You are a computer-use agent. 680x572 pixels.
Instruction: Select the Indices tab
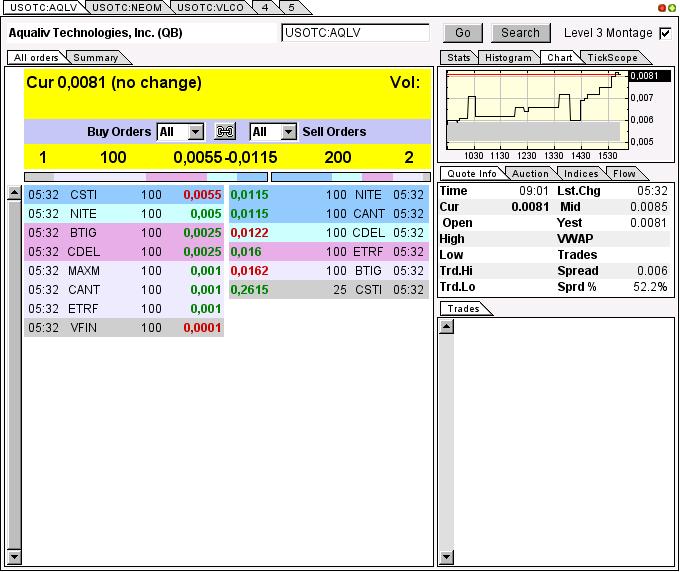pos(581,174)
